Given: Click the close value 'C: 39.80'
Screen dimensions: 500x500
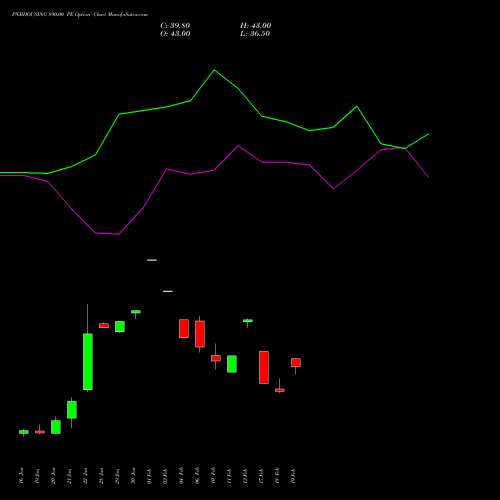Looking at the screenshot, I should click(x=175, y=26).
